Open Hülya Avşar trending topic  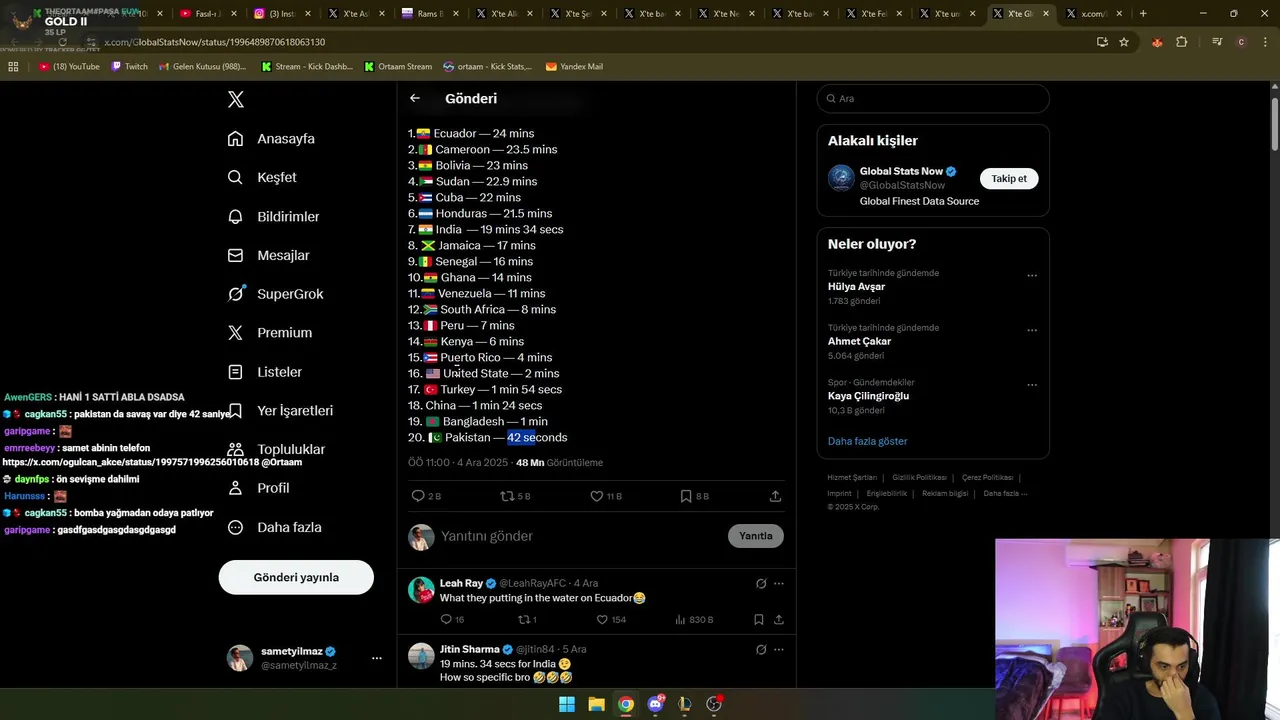[857, 287]
